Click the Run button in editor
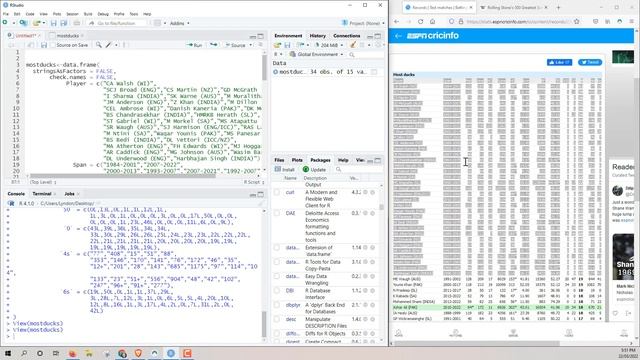 (x=194, y=45)
